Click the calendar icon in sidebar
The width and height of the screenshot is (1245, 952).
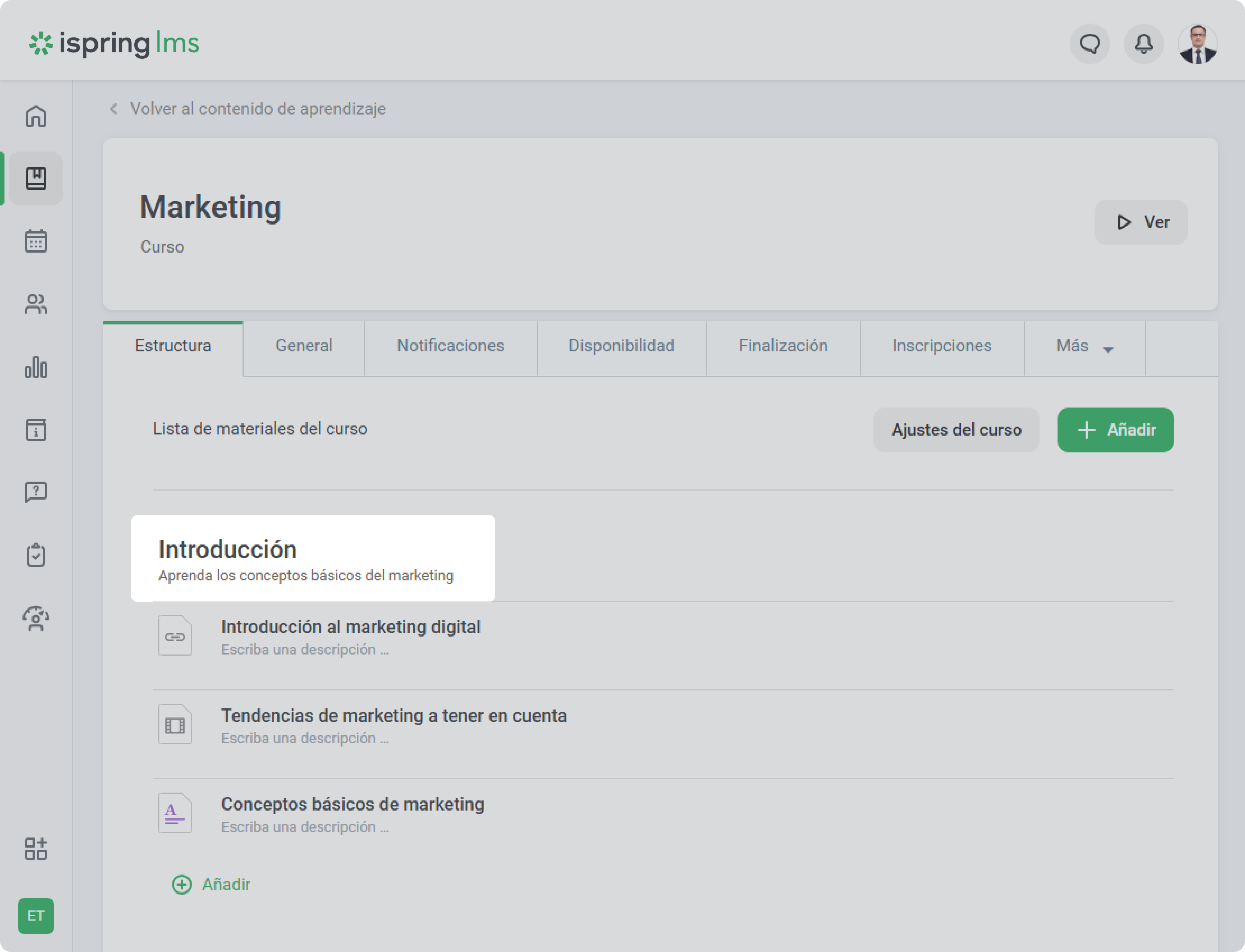coord(36,241)
